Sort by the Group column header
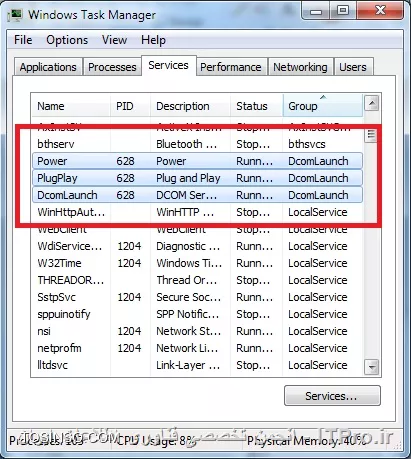 coord(323,106)
